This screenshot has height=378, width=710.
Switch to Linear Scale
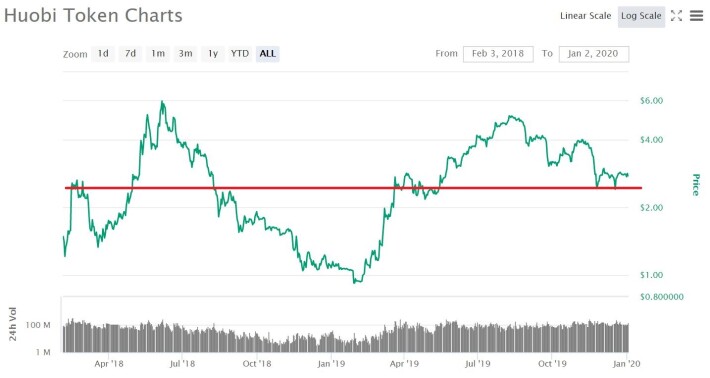(585, 16)
